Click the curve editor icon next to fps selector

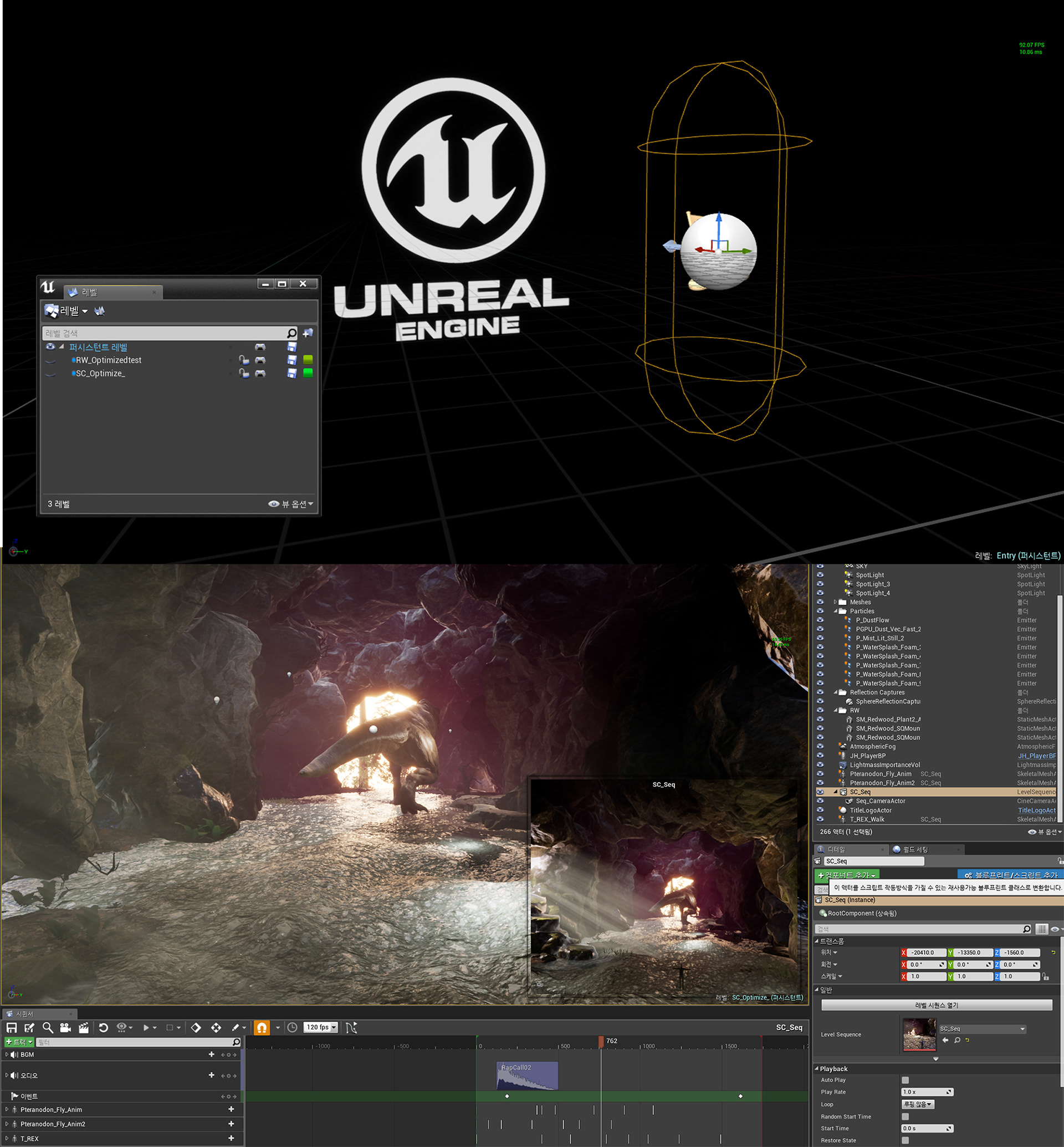351,1027
